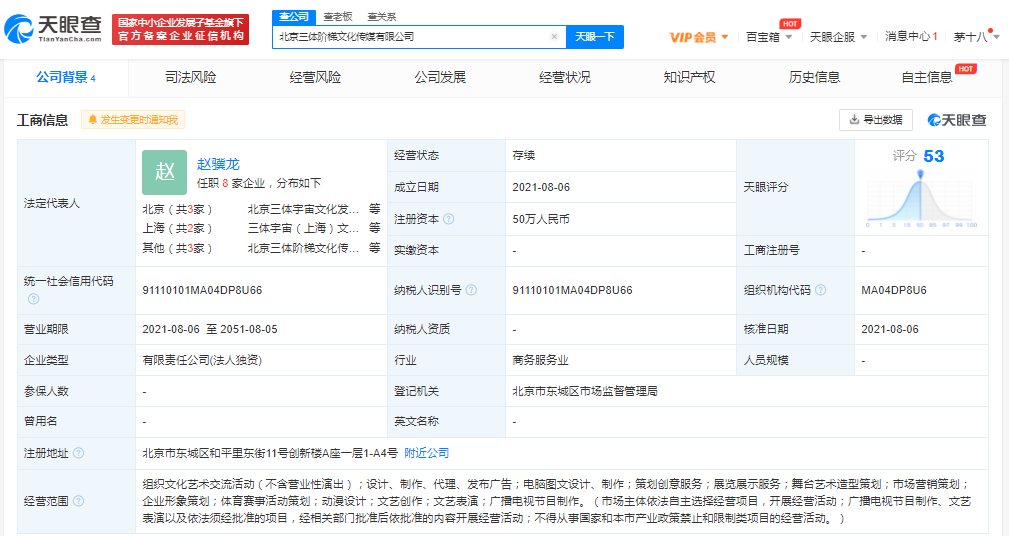Click the 导出数据 export button

(876, 120)
